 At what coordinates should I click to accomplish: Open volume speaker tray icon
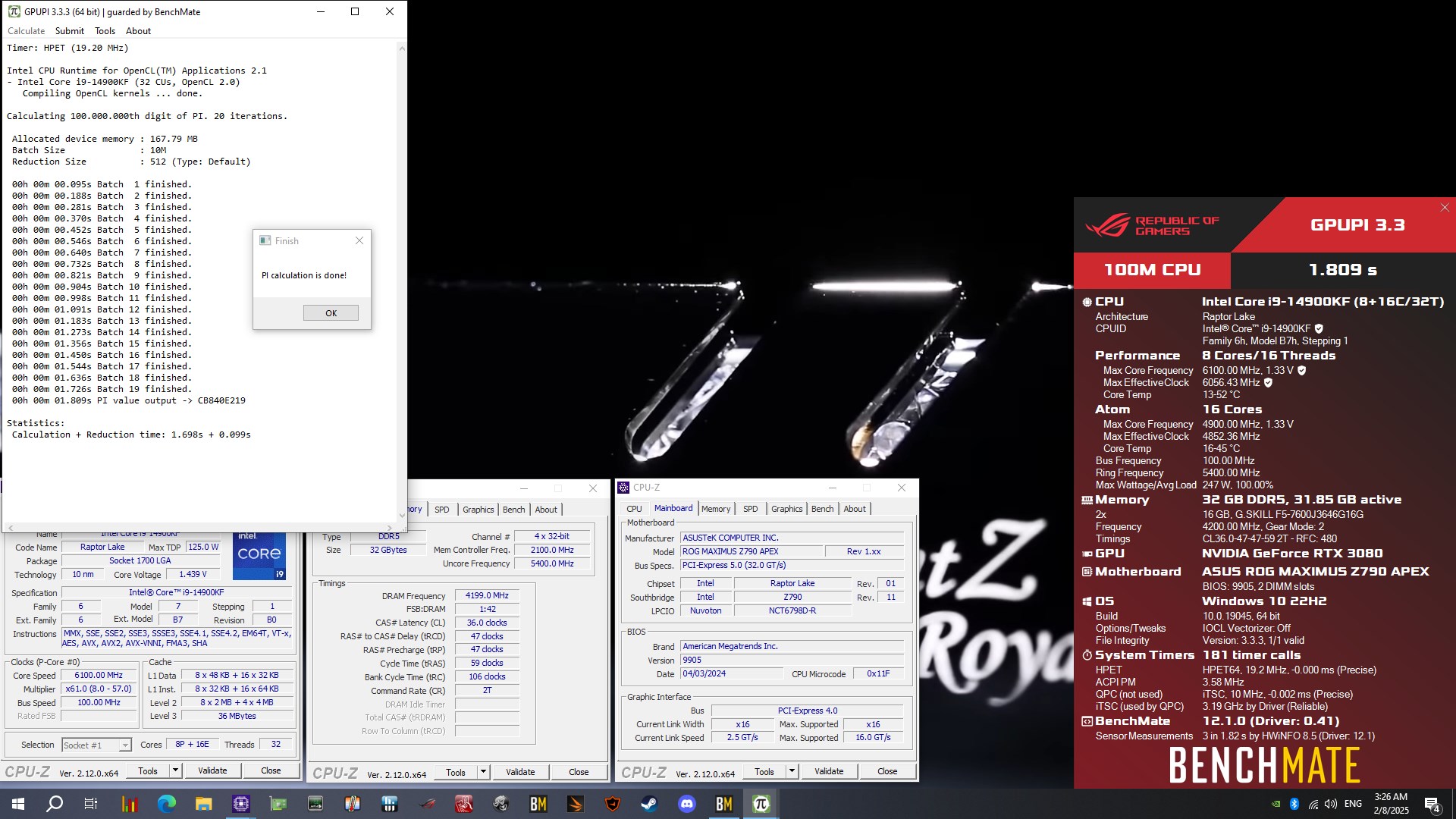click(x=1331, y=804)
